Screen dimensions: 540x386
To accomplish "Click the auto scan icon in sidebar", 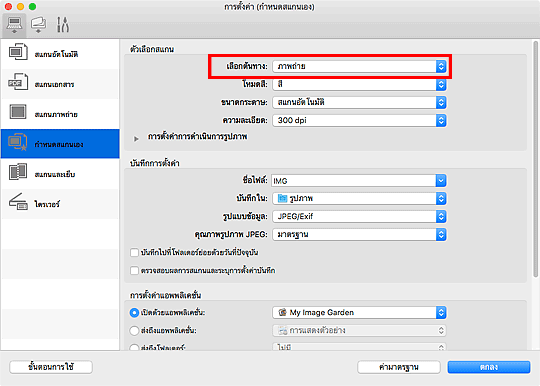I will pyautogui.click(x=18, y=52).
